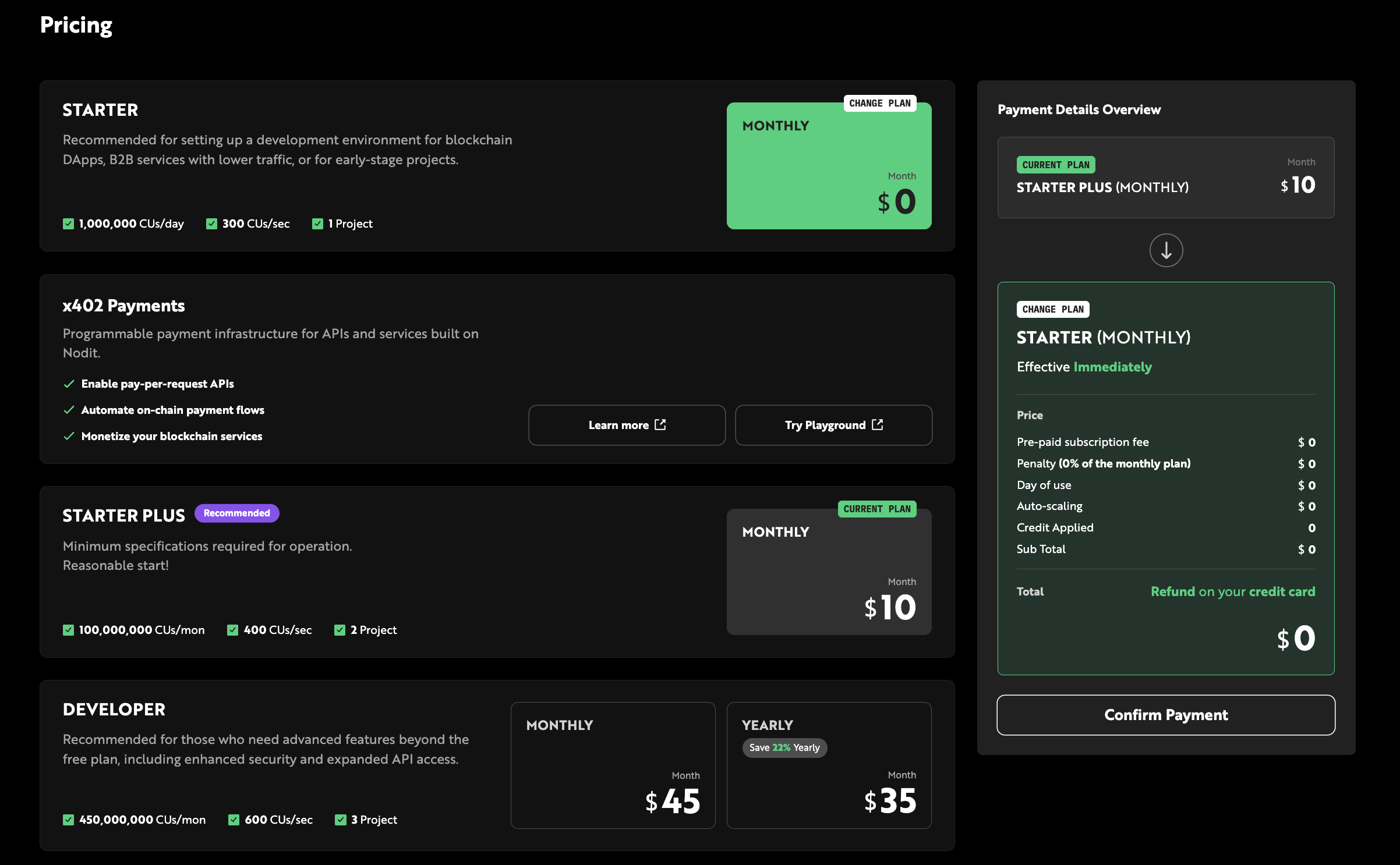
Task: Click the x402 Payments heading
Action: pyautogui.click(x=123, y=306)
